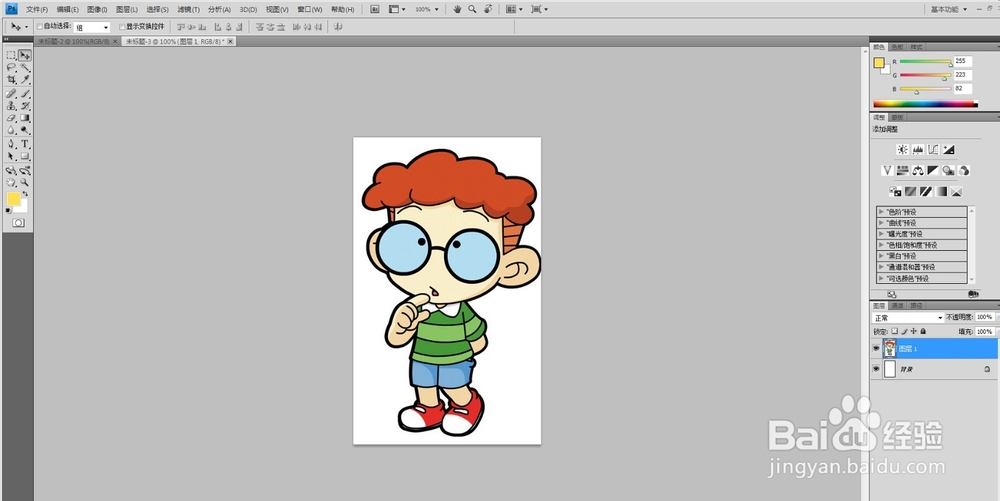The image size is (1000, 501).
Task: Swap foreground and background colors
Action: coord(26,193)
